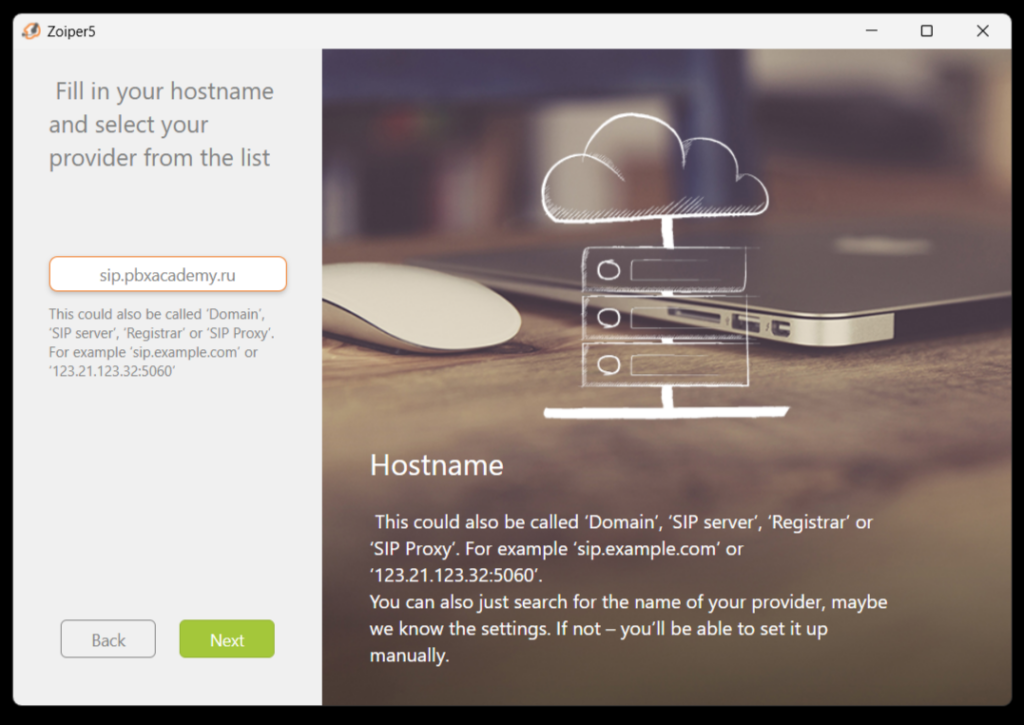Click the 'Hostname' heading on the right panel
Viewport: 1024px width, 725px height.
point(436,465)
